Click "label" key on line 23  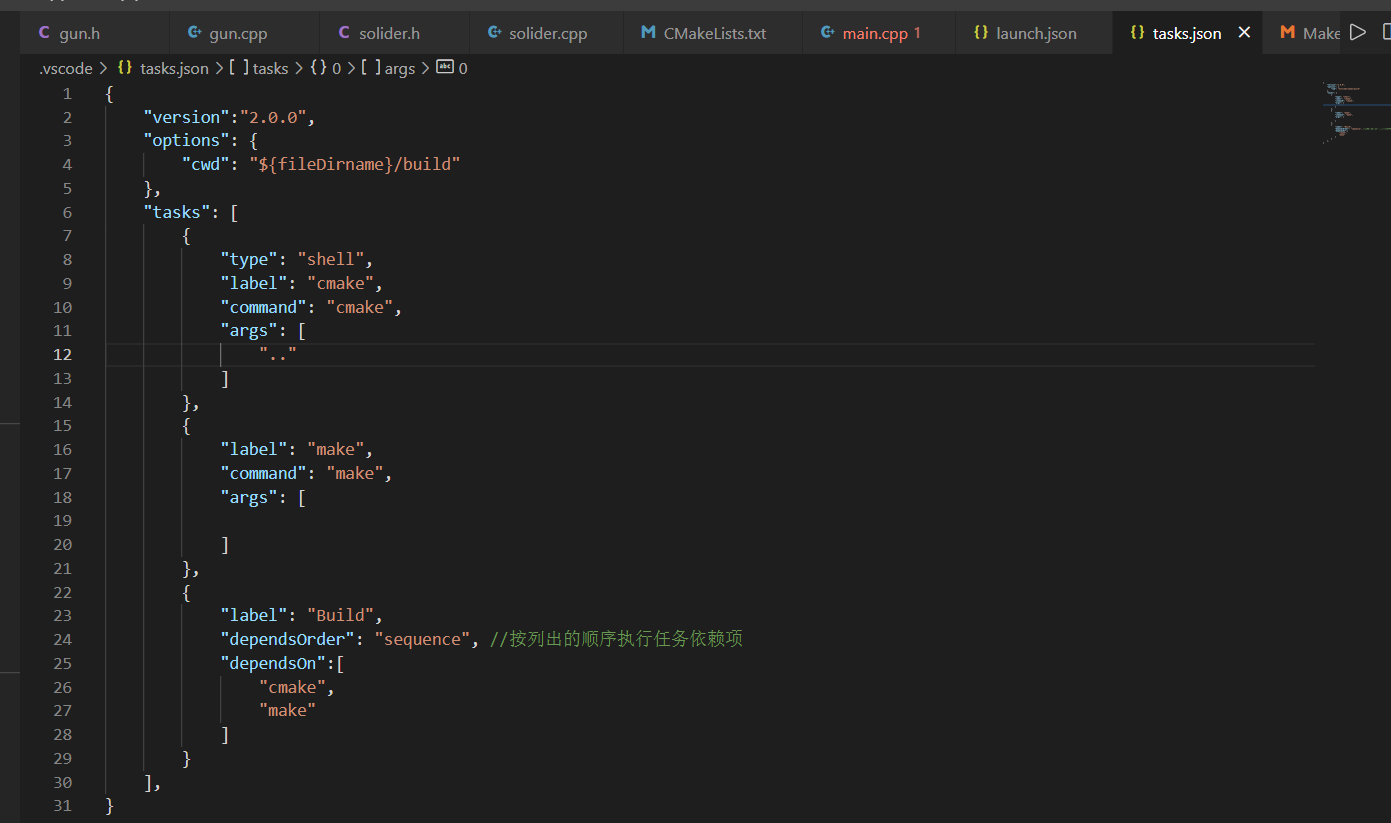pos(254,615)
